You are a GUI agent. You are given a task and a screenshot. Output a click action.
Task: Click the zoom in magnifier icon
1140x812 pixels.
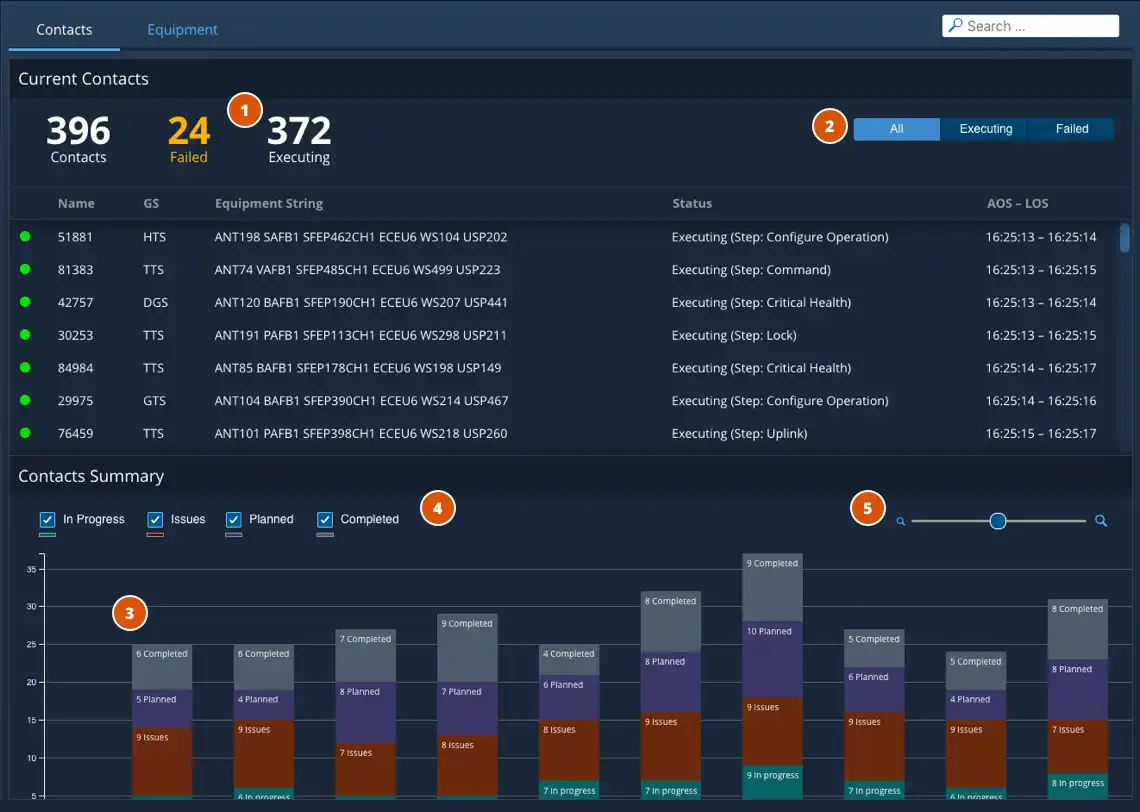point(1101,520)
